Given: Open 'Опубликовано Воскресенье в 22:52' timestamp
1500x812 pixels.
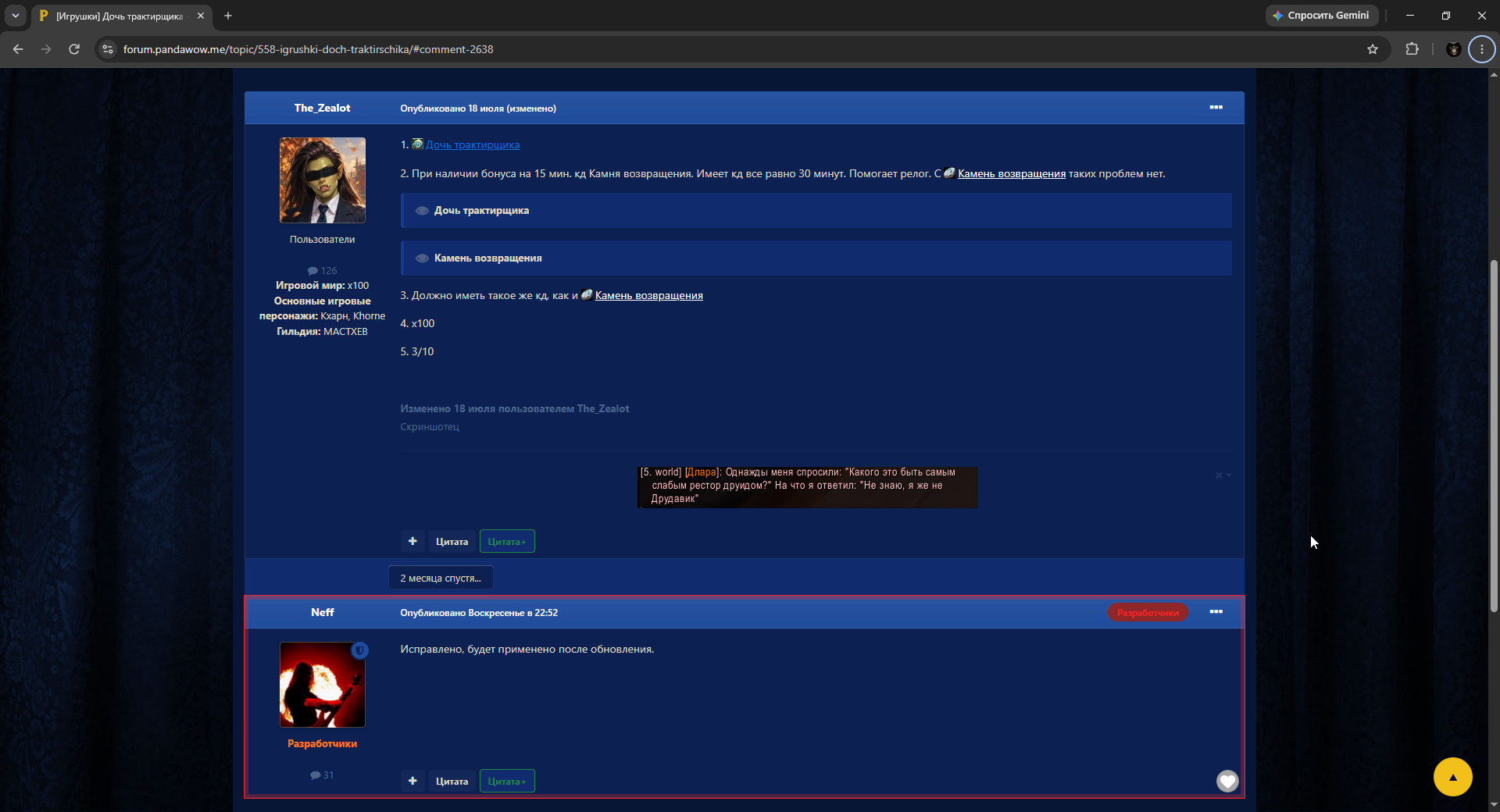Looking at the screenshot, I should click(x=479, y=613).
